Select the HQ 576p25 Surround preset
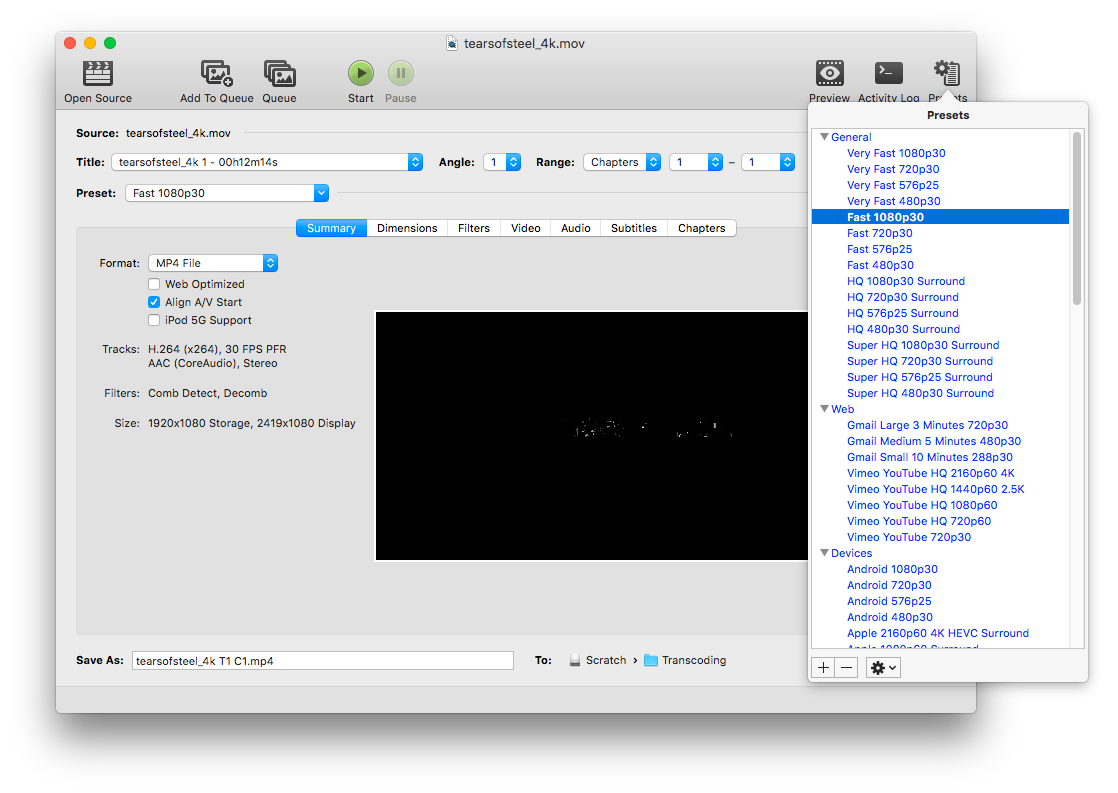Screen dimensions: 1118x793 pyautogui.click(x=903, y=313)
